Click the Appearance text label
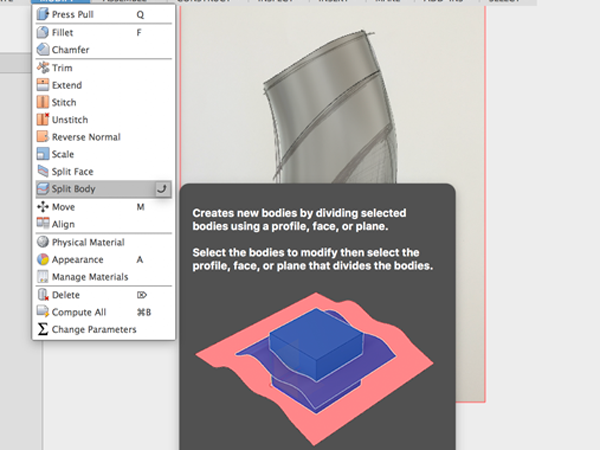The height and width of the screenshot is (450, 600). pos(77,260)
